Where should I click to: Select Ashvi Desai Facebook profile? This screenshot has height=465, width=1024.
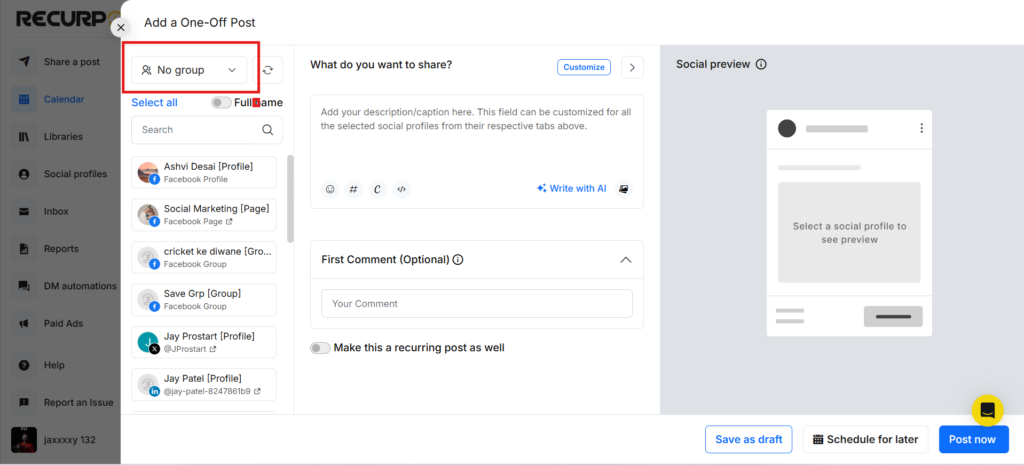coord(204,172)
